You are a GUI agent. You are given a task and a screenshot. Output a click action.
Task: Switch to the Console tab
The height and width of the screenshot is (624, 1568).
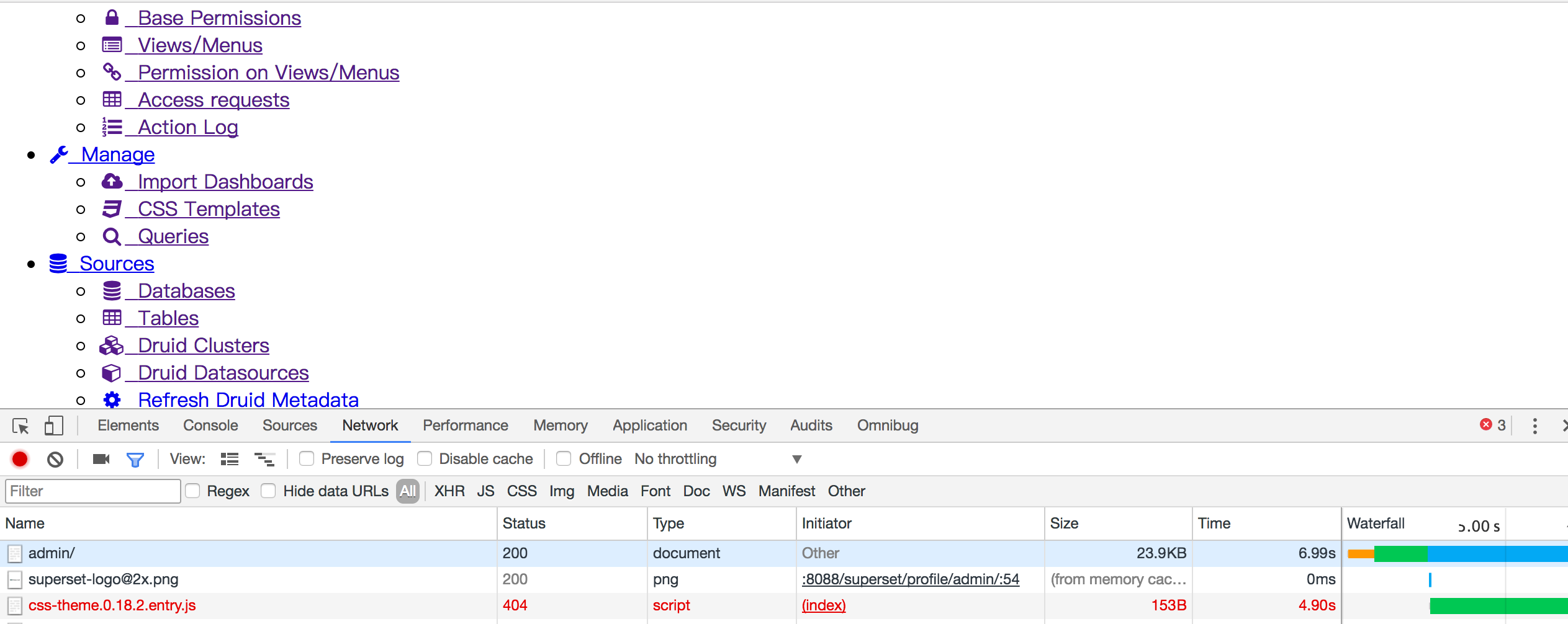pos(210,426)
